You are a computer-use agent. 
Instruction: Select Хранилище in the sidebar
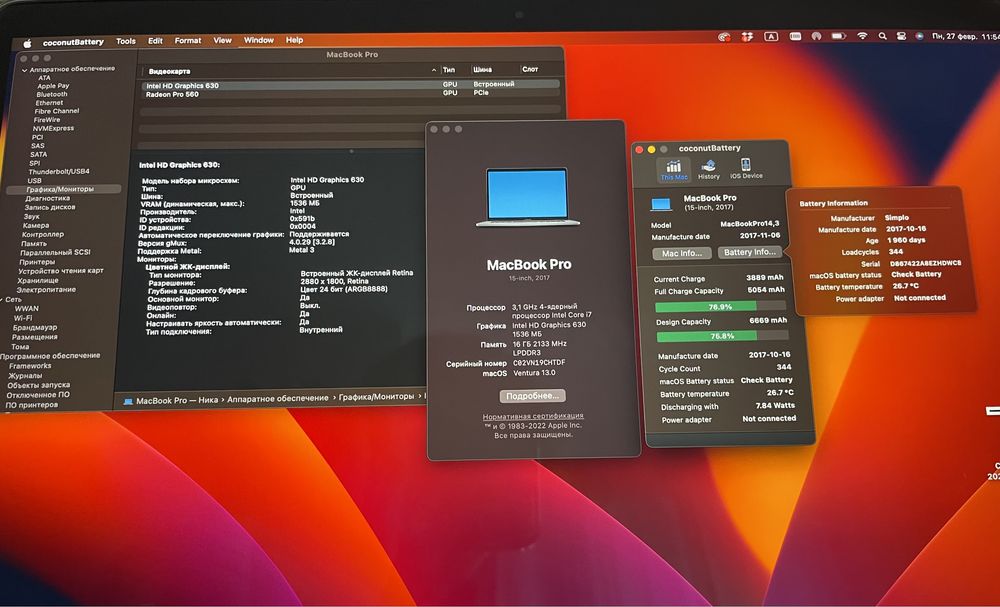click(x=38, y=280)
